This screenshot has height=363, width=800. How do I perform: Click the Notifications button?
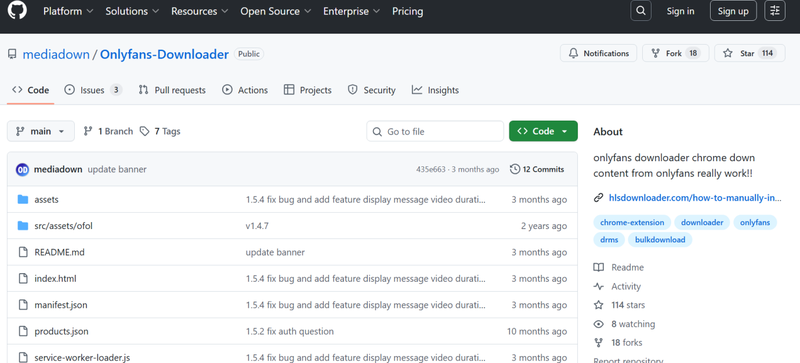(x=598, y=53)
